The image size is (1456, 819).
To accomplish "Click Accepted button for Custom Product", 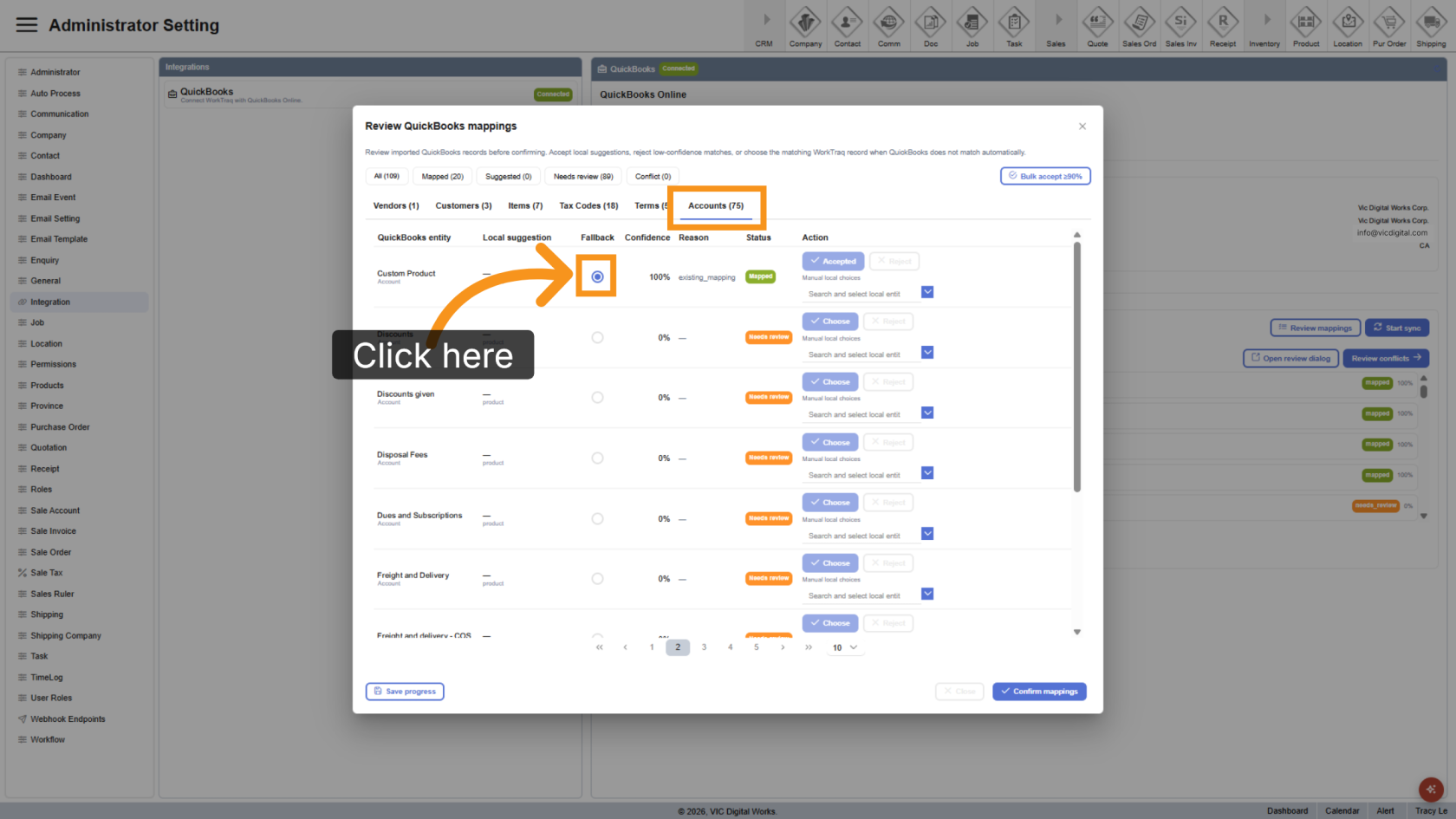I will click(833, 261).
